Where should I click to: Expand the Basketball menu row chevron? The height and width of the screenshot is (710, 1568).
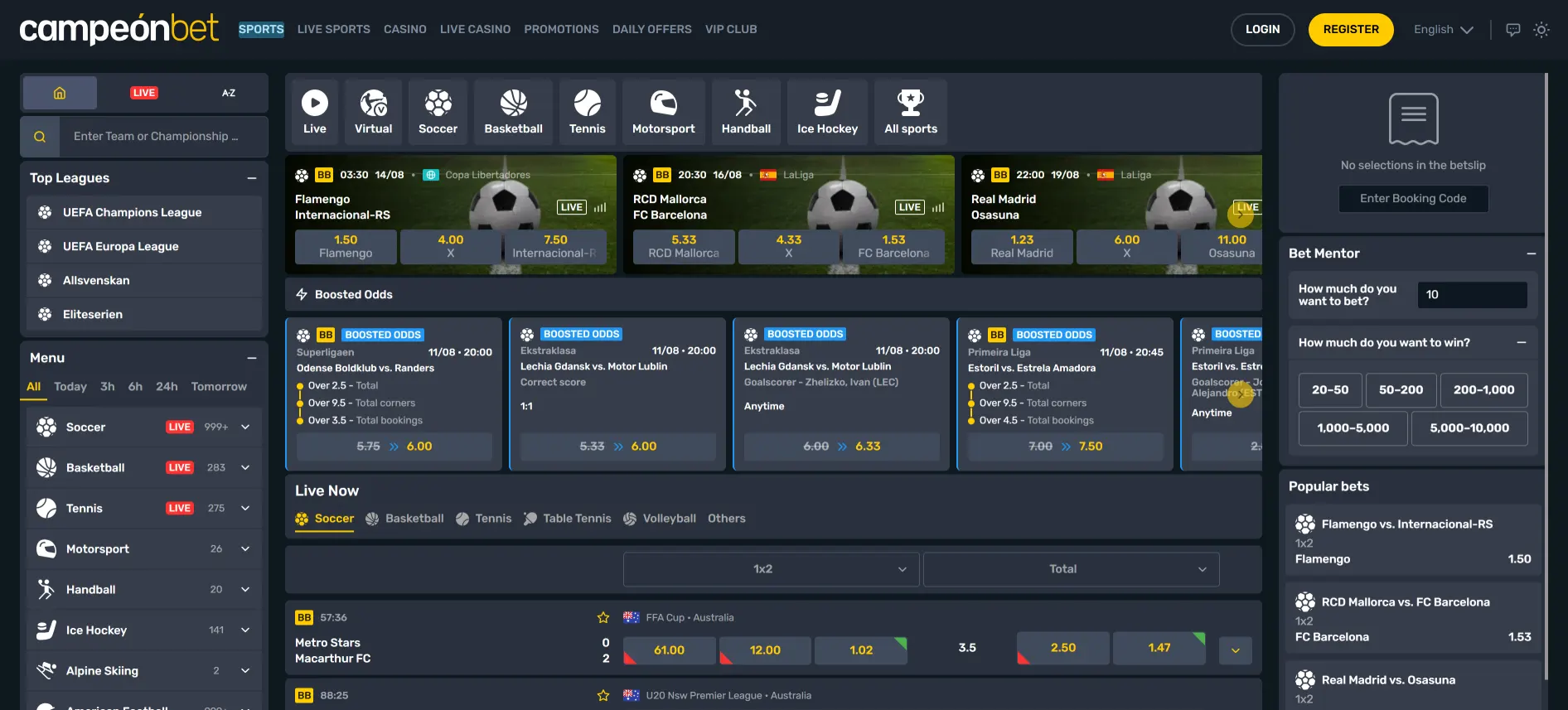point(245,467)
